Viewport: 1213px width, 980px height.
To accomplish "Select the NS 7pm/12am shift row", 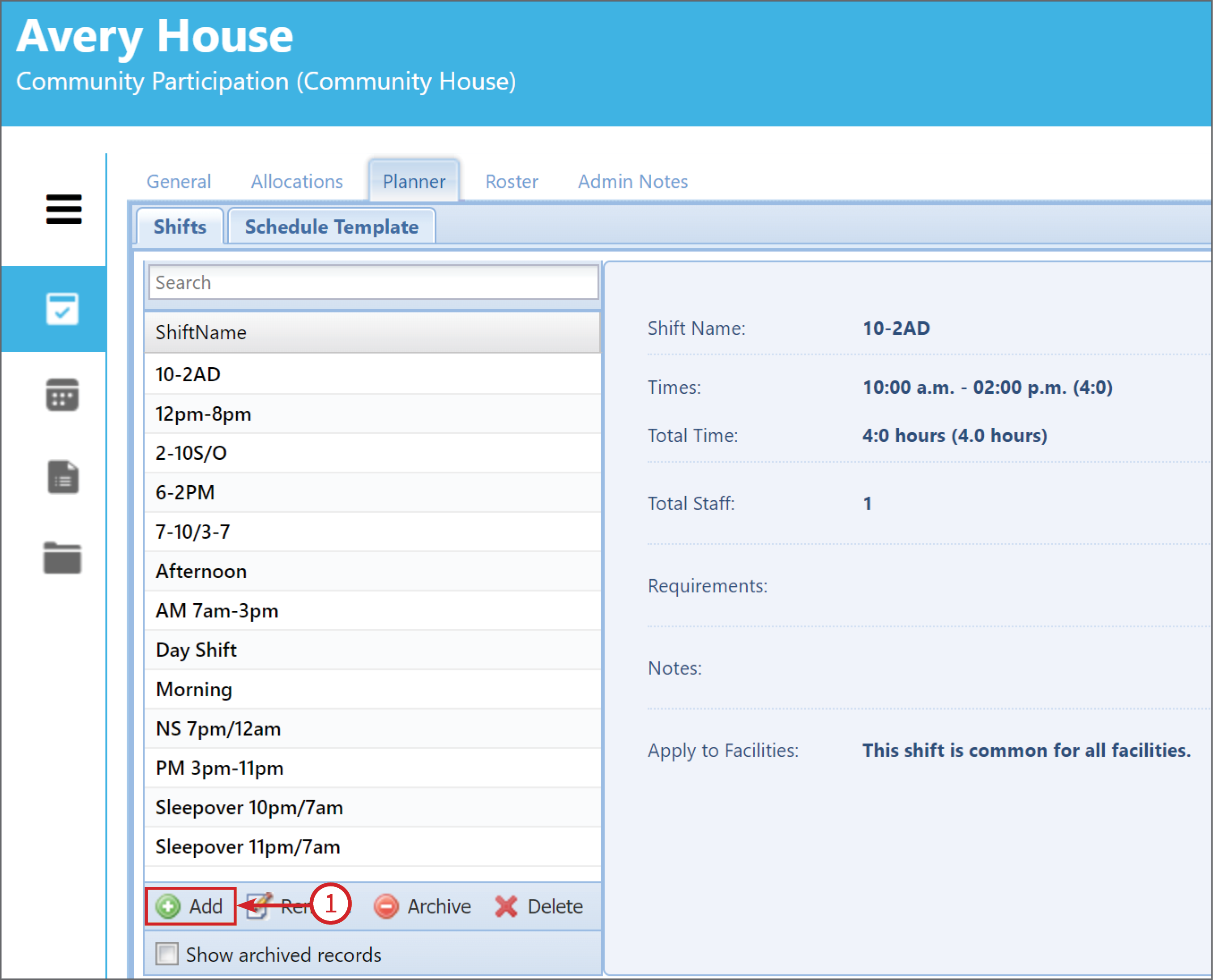I will click(372, 728).
